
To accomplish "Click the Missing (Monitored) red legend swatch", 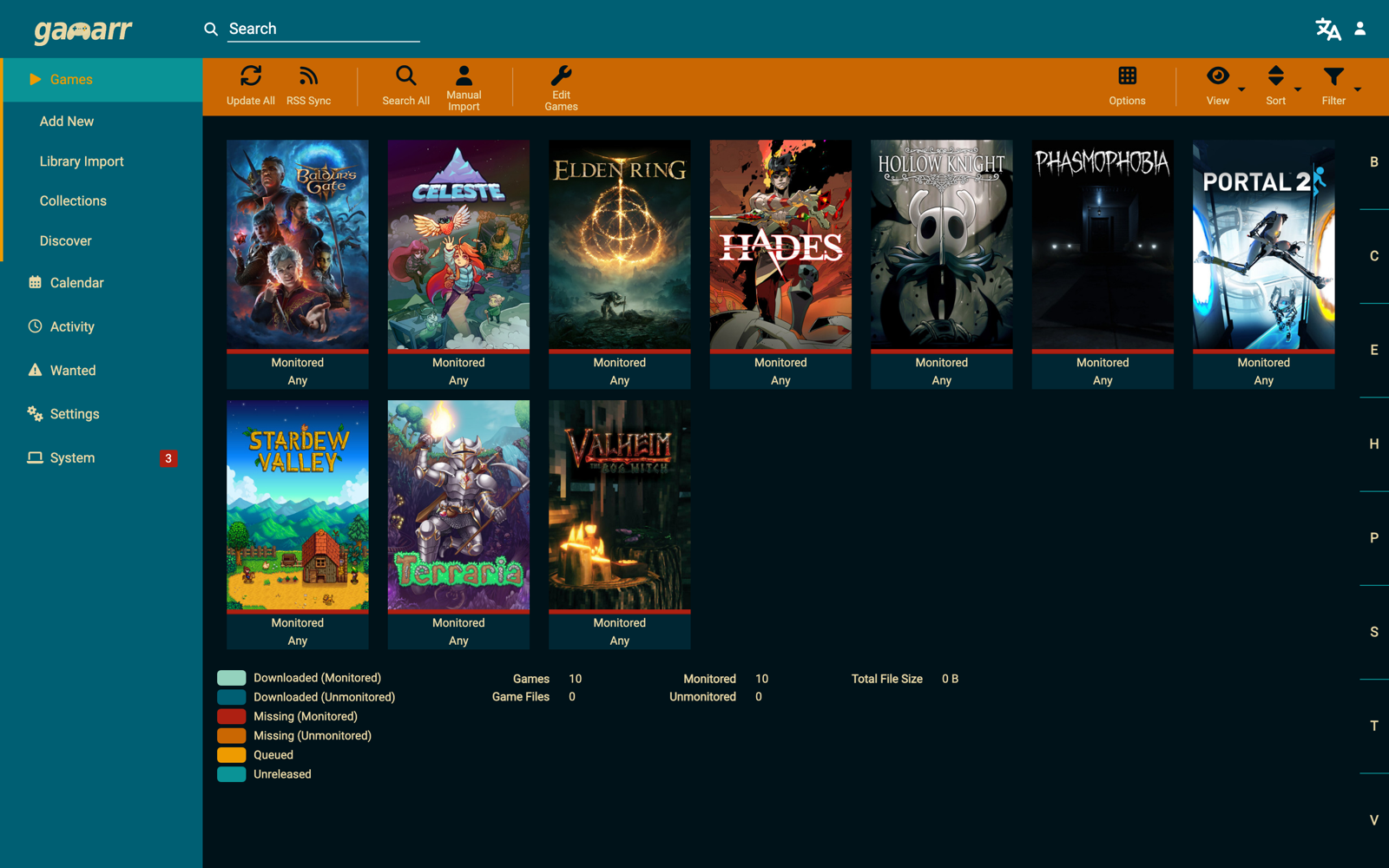I will (x=231, y=716).
